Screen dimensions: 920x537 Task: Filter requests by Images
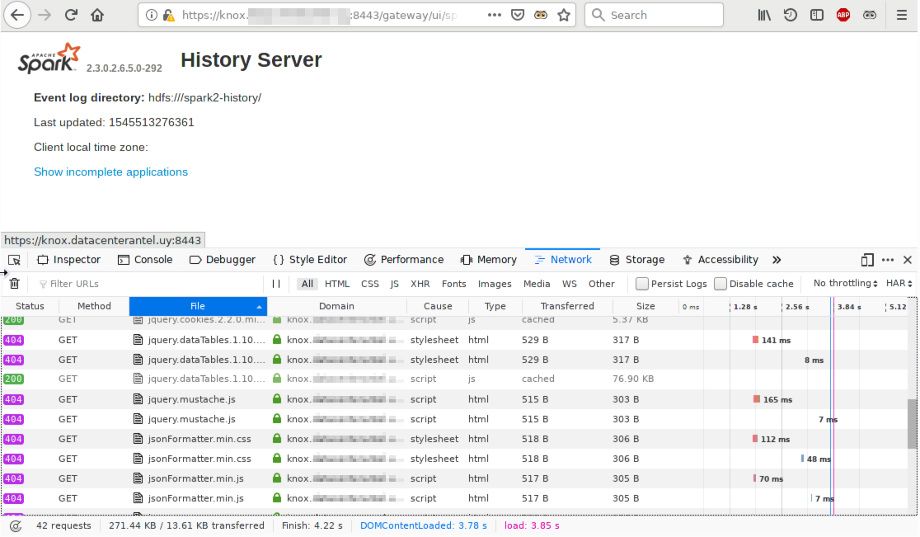click(x=495, y=283)
